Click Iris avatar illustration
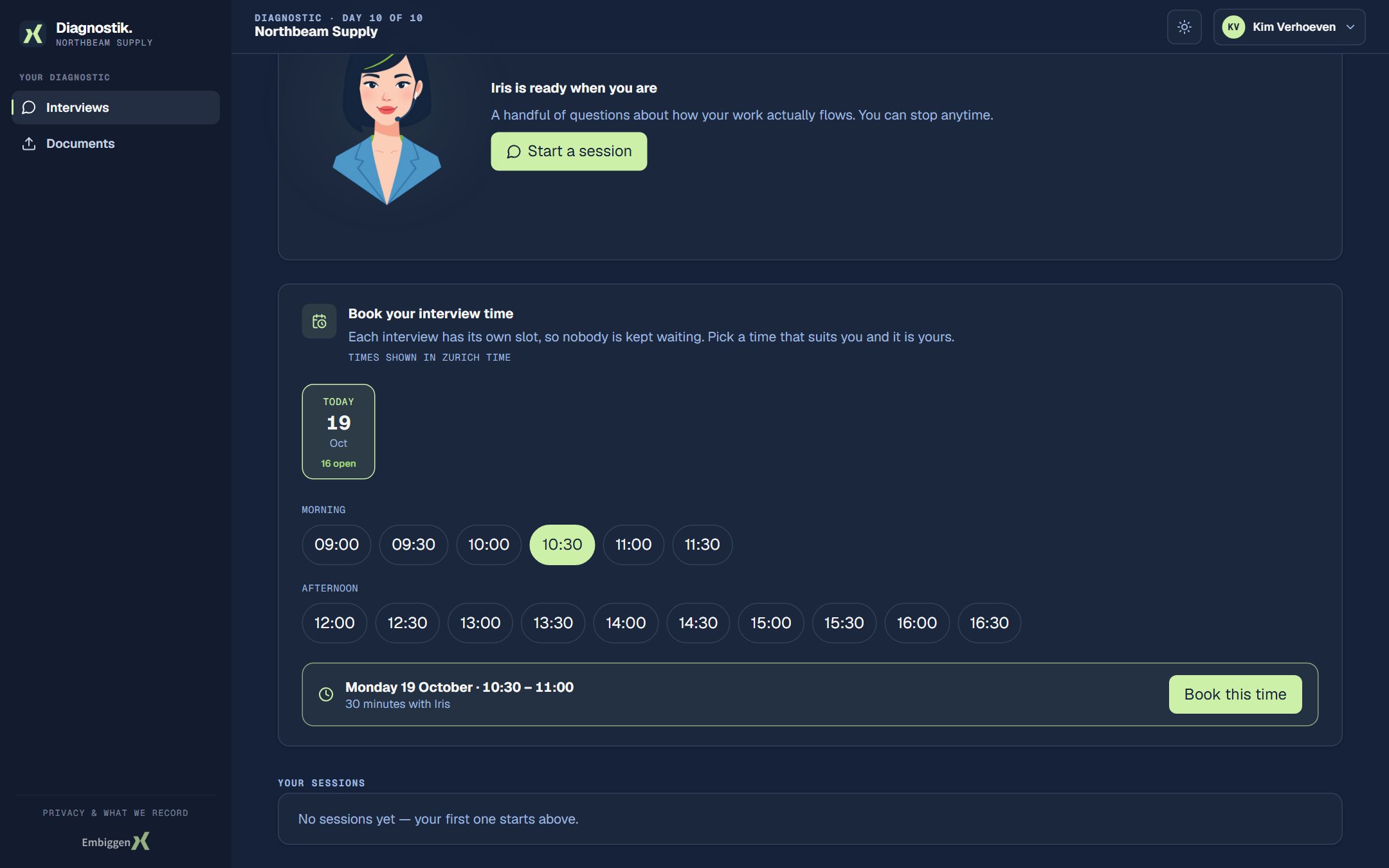This screenshot has width=1389, height=868. (386, 130)
